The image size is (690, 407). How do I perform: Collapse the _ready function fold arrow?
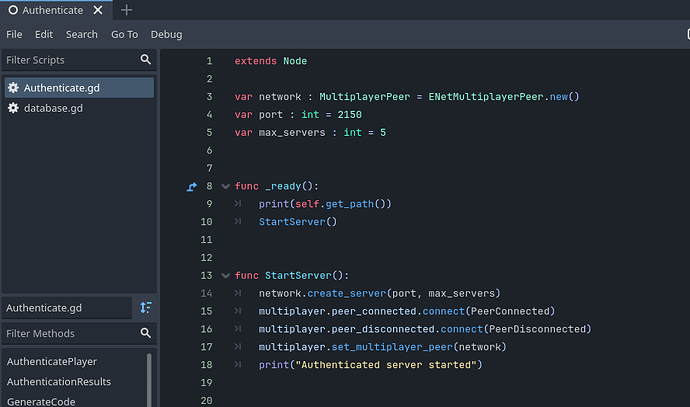226,186
